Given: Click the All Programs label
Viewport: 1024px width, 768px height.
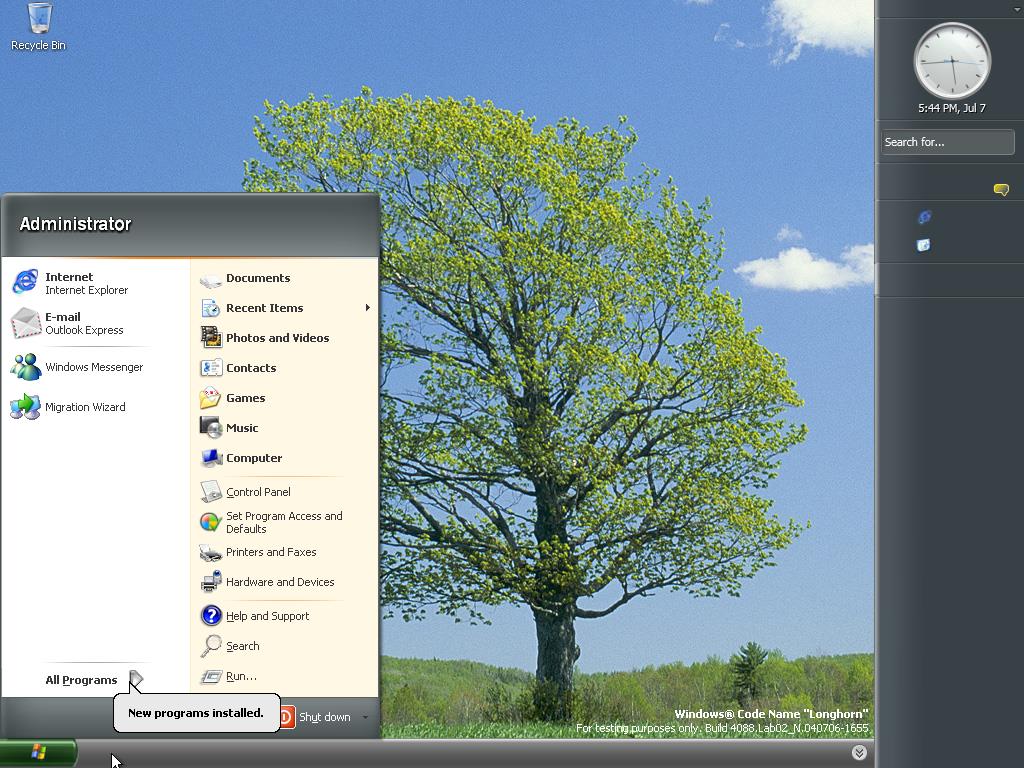Looking at the screenshot, I should click(81, 680).
